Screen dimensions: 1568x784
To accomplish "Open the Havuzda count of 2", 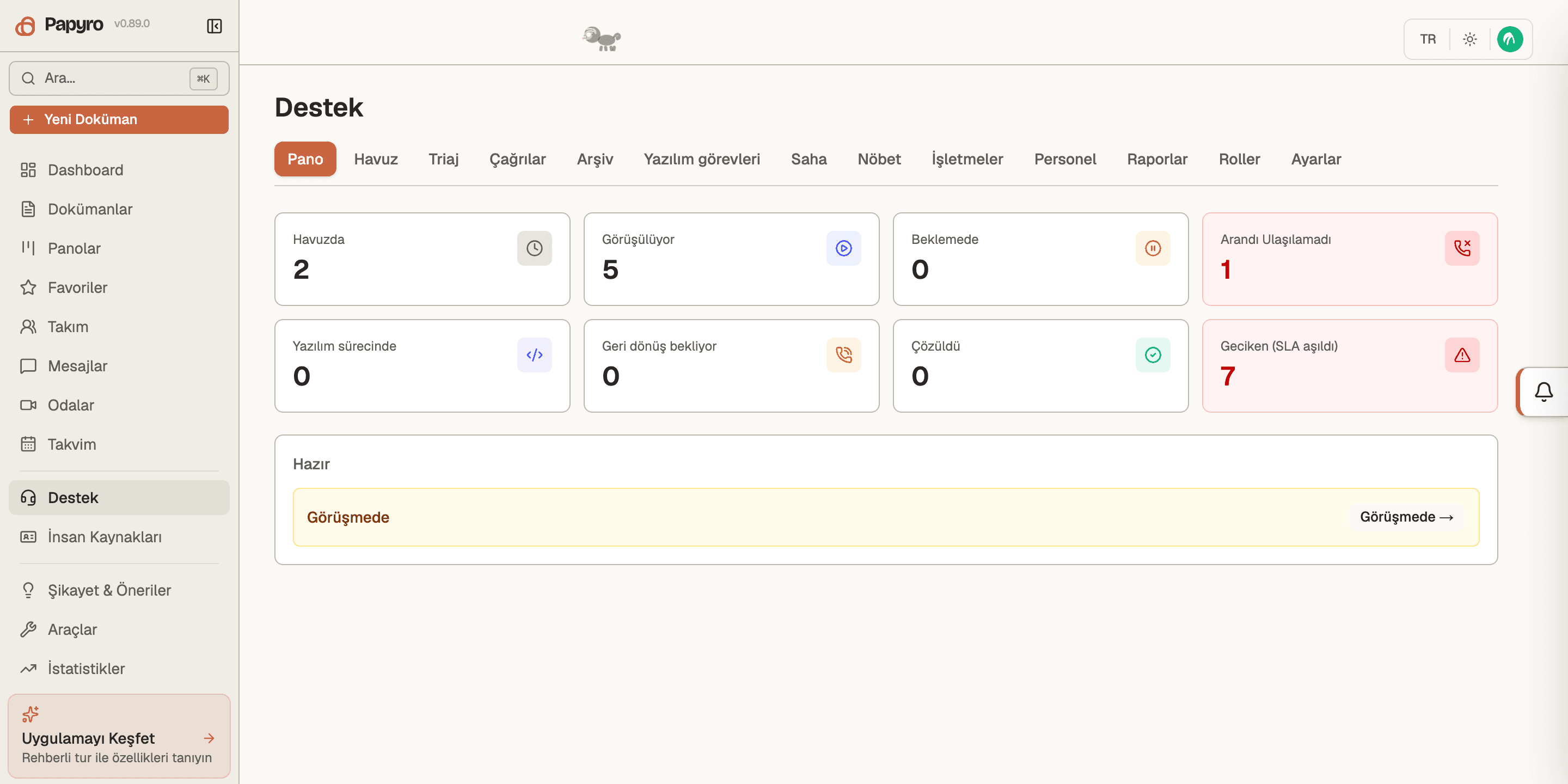I will pyautogui.click(x=301, y=269).
